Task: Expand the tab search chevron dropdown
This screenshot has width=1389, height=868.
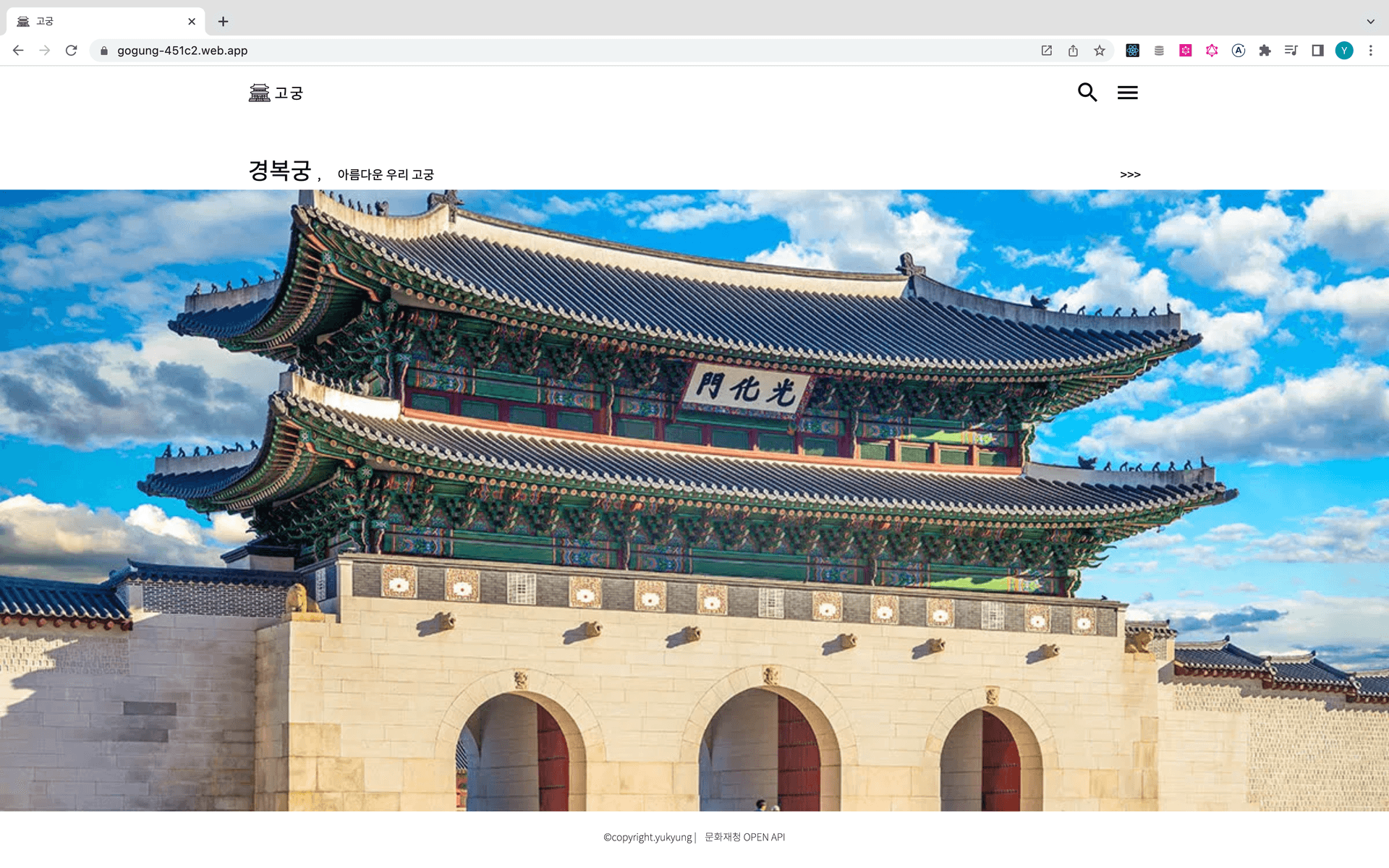Action: [1370, 22]
